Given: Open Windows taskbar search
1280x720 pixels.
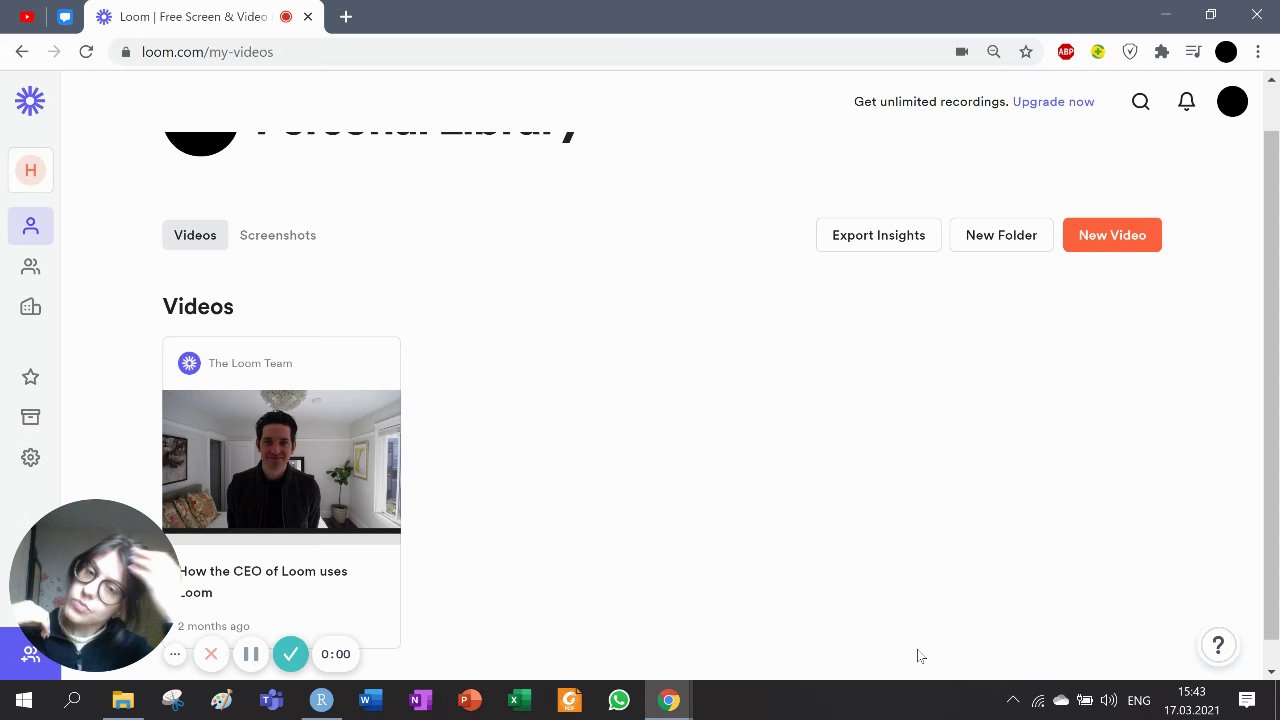Looking at the screenshot, I should 72,701.
